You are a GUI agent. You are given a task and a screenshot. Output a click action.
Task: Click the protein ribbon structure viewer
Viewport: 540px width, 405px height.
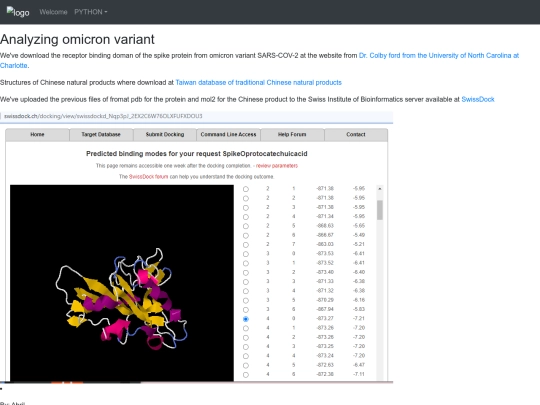pos(122,283)
